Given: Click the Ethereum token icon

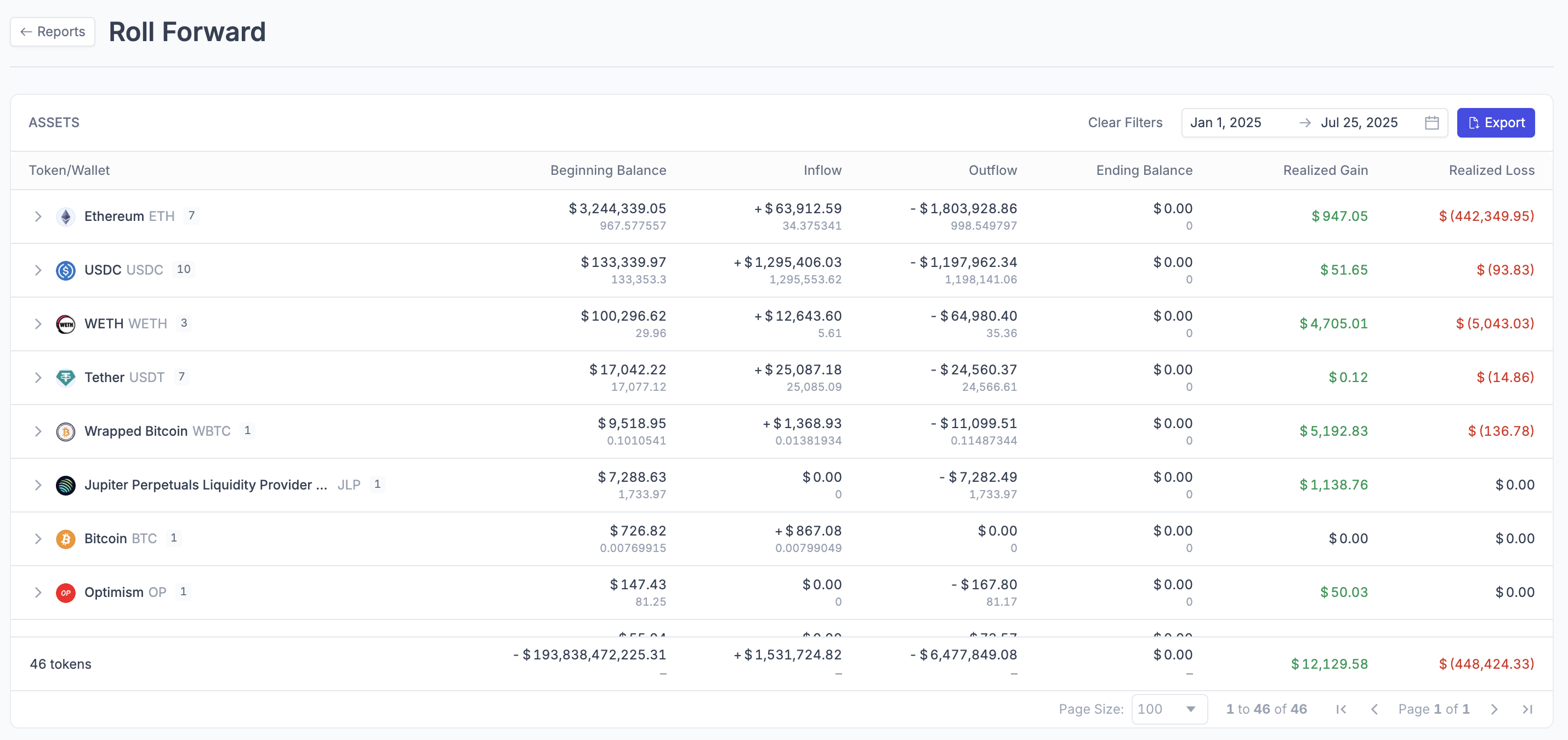Looking at the screenshot, I should coord(66,217).
